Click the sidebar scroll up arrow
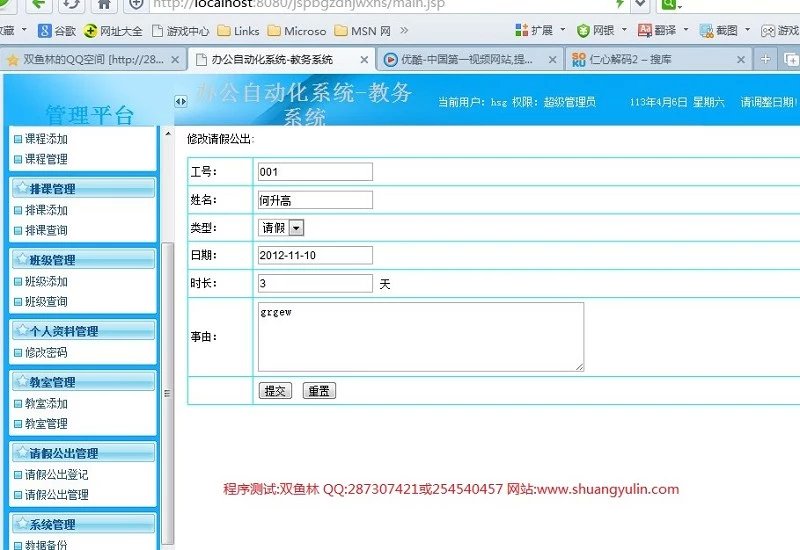 pos(168,134)
